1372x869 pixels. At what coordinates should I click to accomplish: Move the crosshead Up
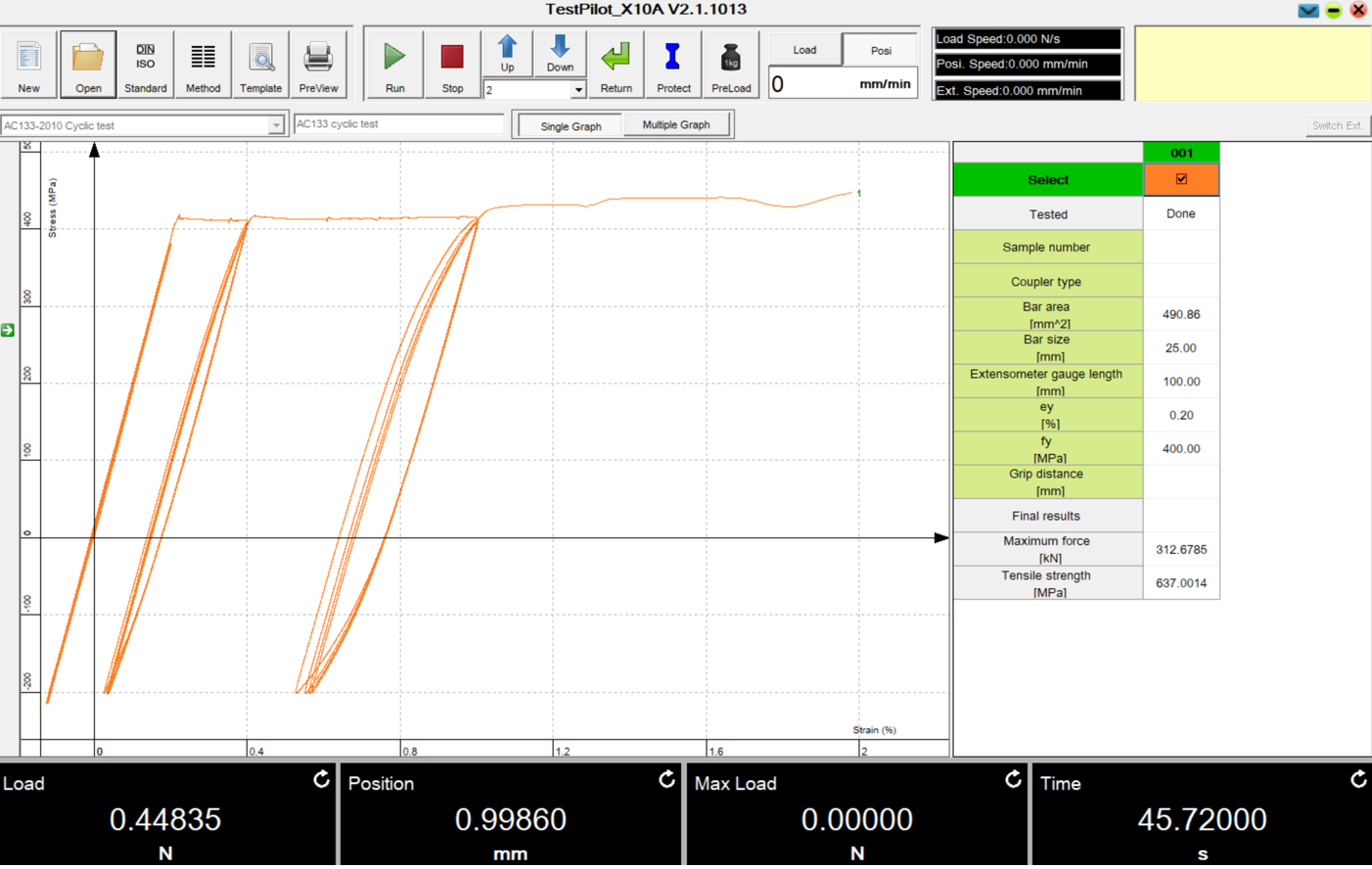tap(507, 54)
